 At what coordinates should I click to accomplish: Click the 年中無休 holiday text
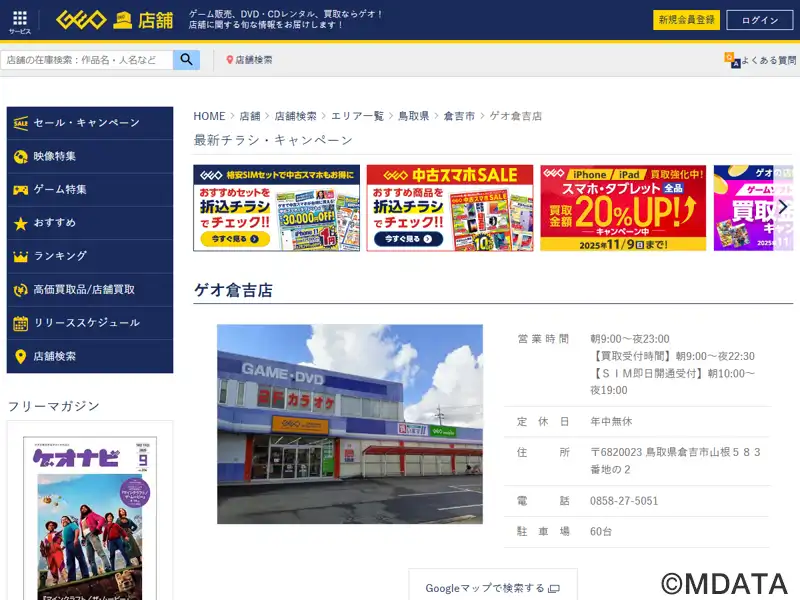pos(611,421)
